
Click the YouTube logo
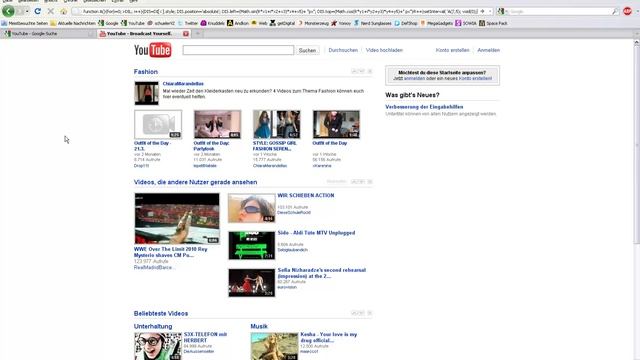click(153, 50)
